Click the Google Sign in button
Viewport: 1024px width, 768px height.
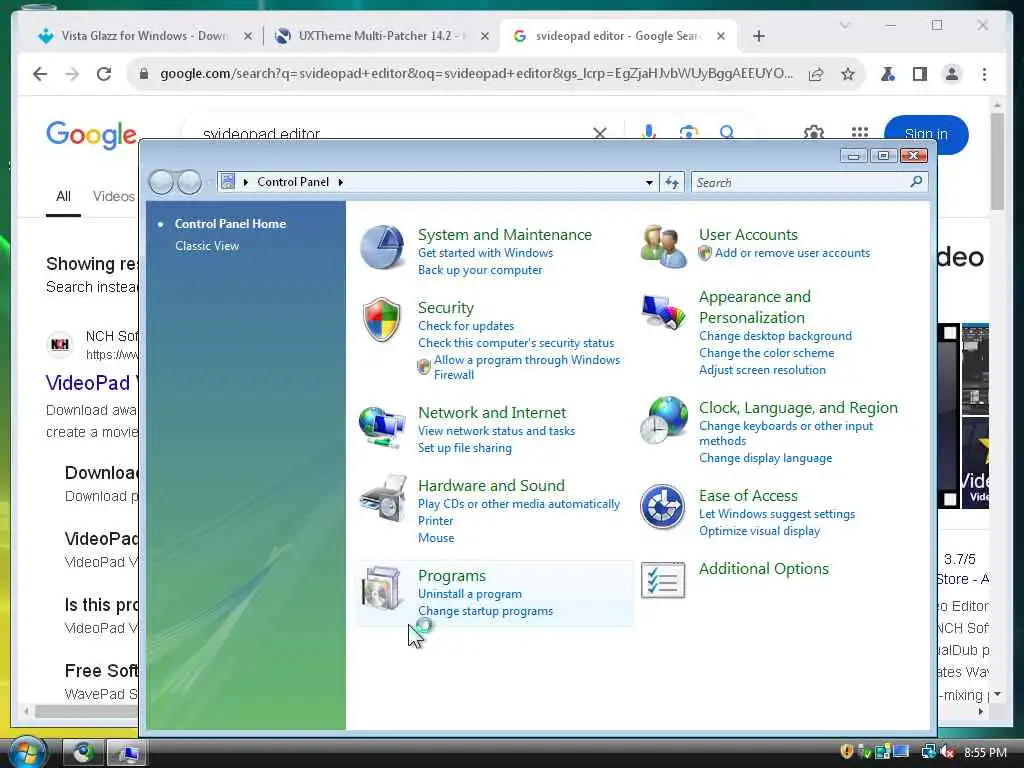(x=925, y=133)
